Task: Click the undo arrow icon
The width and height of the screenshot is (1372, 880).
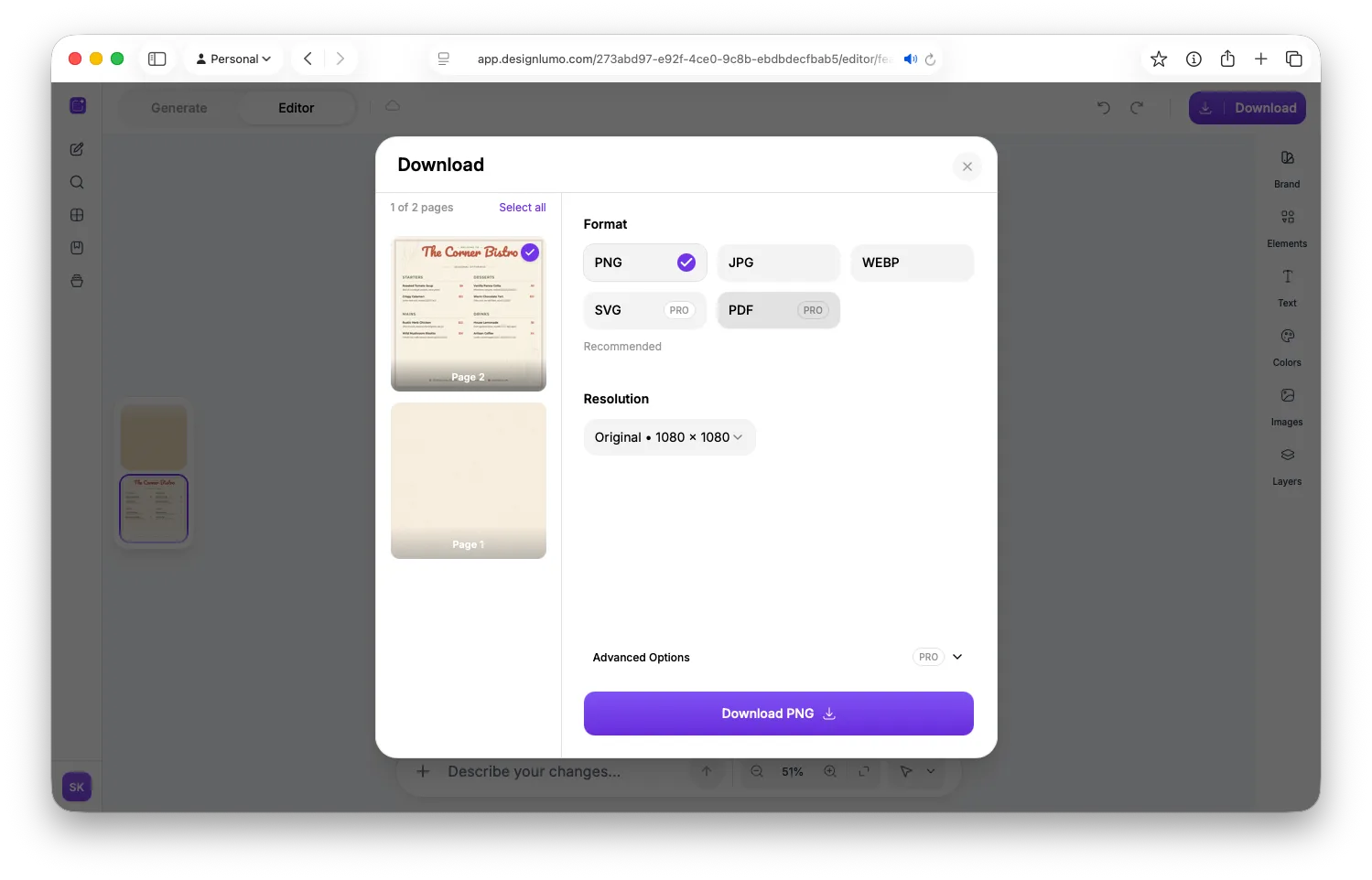Action: click(x=1104, y=108)
